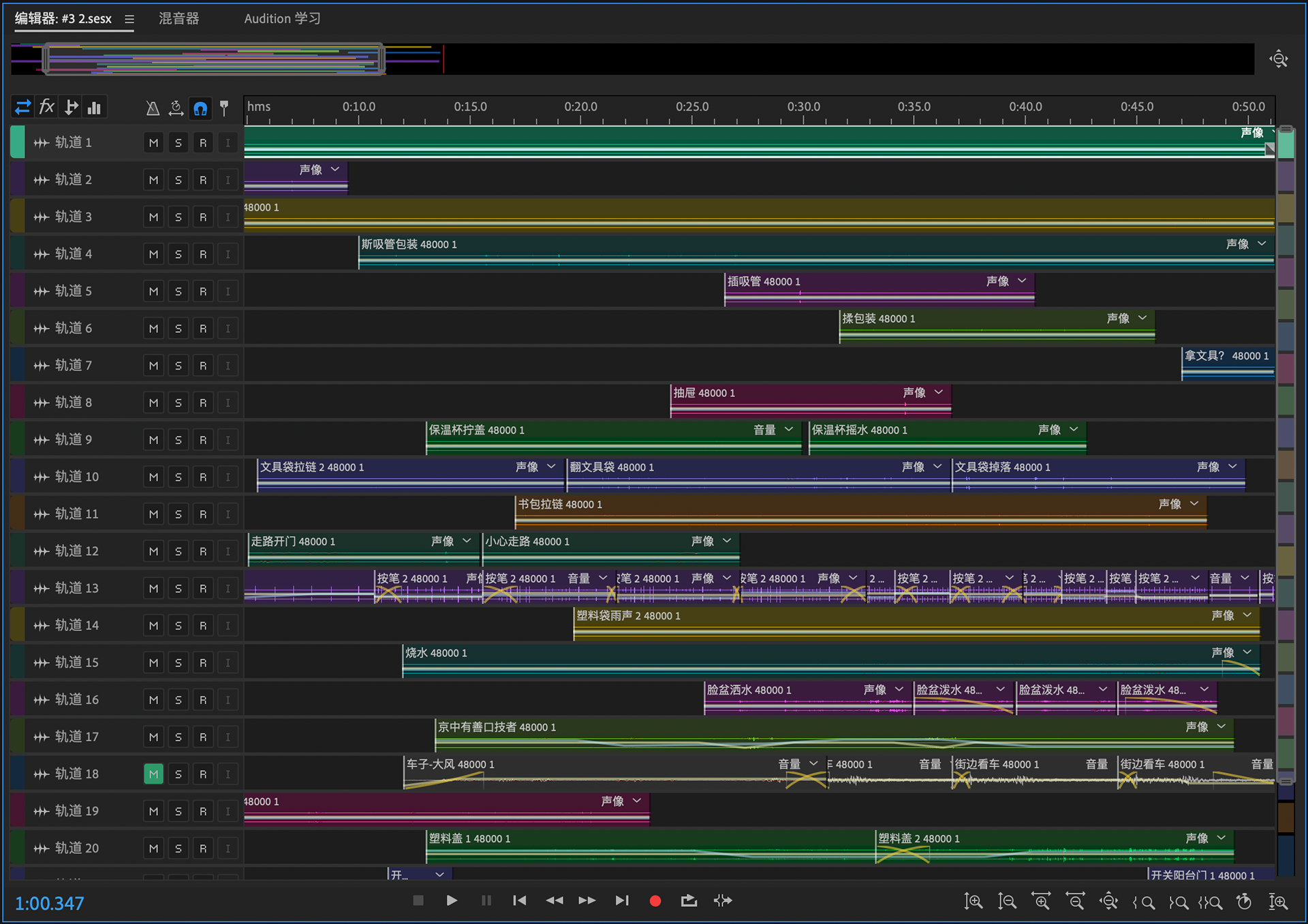This screenshot has height=924, width=1308.
Task: Toggle the snapping magnet icon
Action: (x=200, y=108)
